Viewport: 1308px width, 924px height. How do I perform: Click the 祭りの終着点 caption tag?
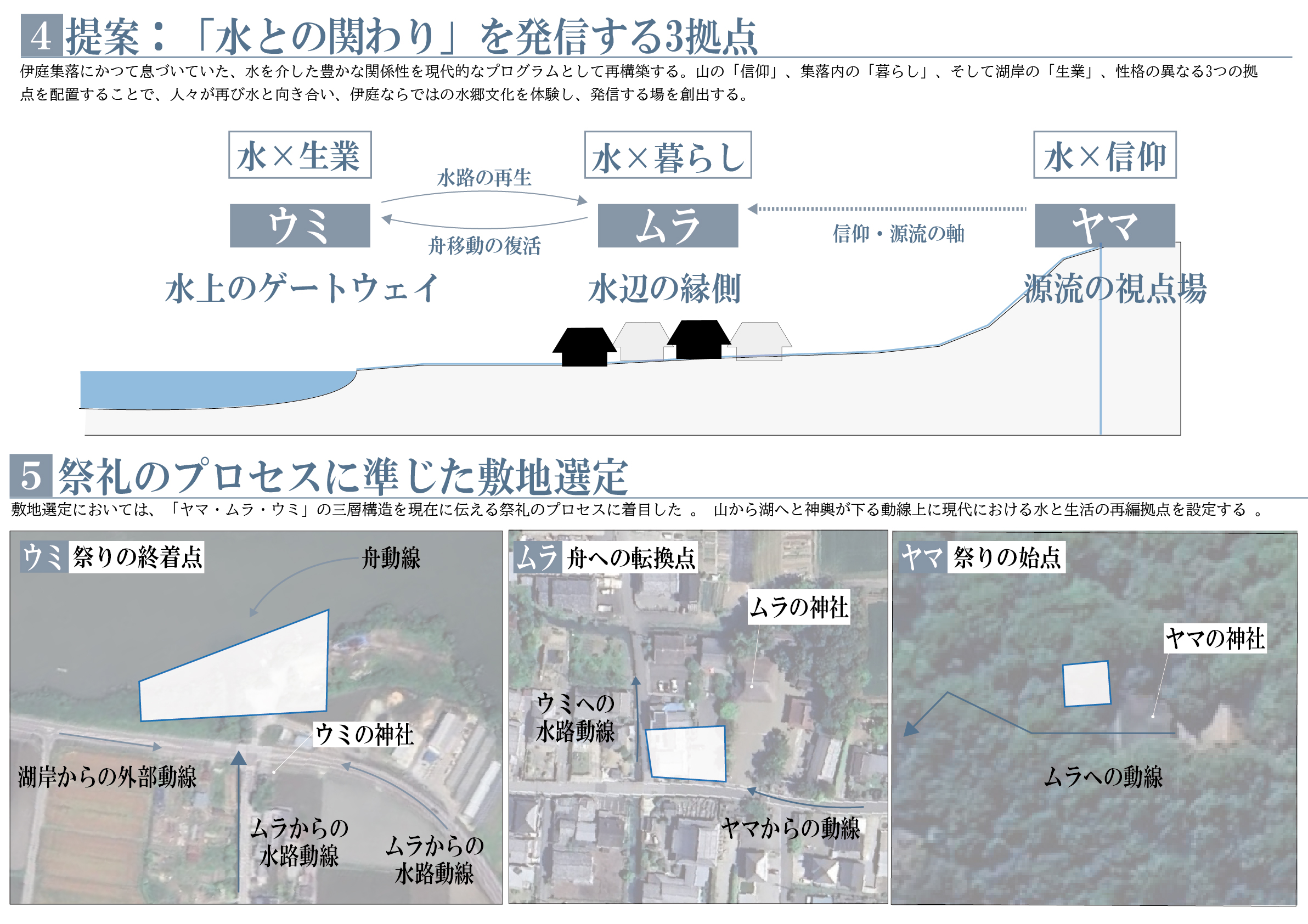click(x=137, y=556)
